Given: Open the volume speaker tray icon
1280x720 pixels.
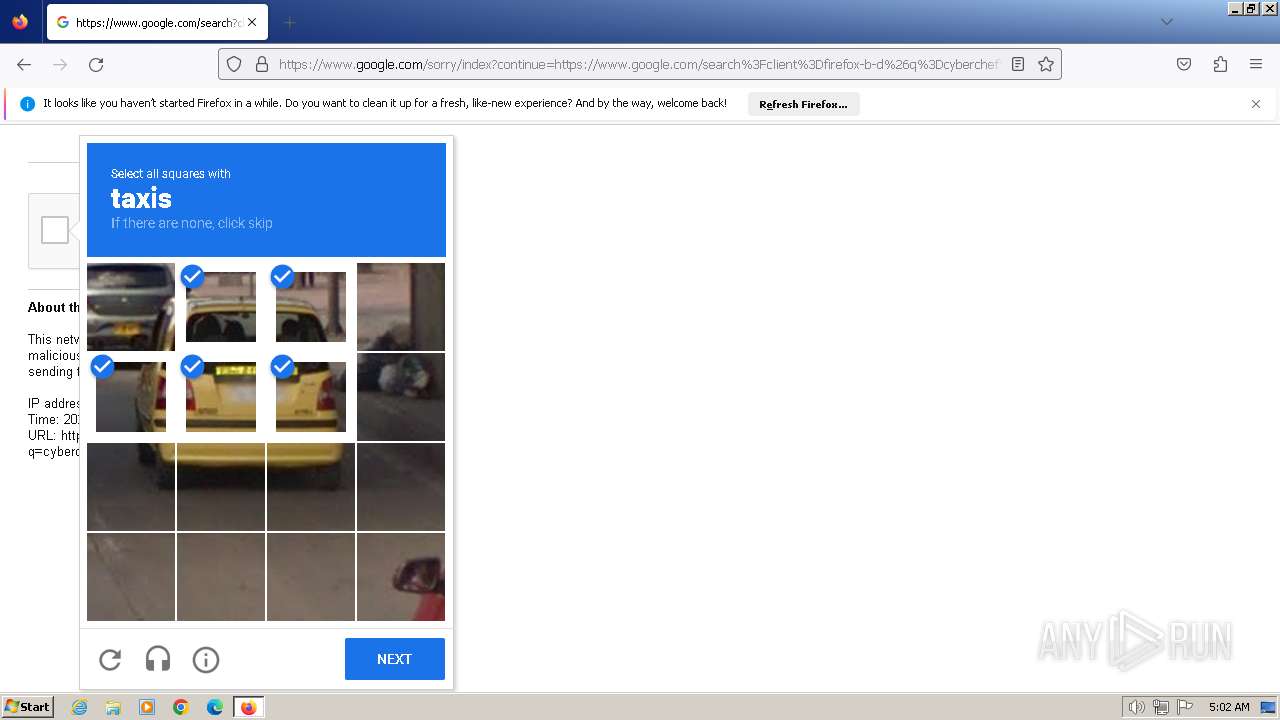Looking at the screenshot, I should (x=1136, y=707).
